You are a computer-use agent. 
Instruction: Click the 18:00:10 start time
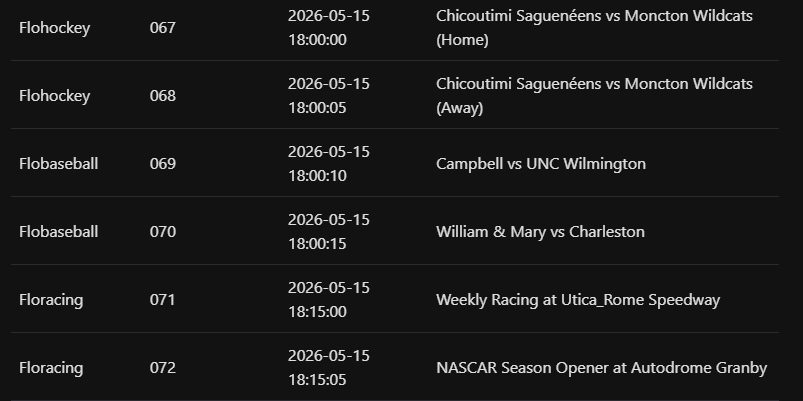[318, 176]
